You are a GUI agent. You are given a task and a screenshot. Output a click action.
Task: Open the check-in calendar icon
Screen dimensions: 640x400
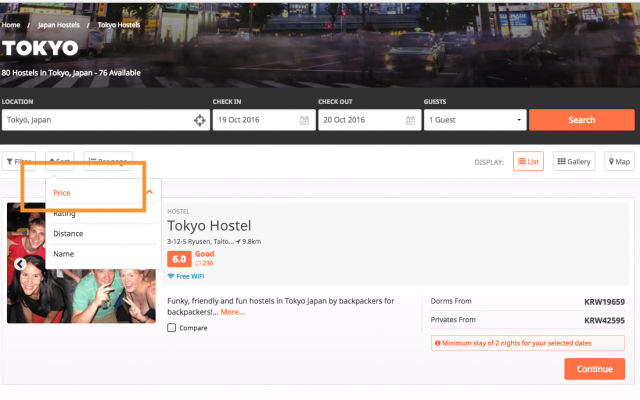pyautogui.click(x=304, y=120)
